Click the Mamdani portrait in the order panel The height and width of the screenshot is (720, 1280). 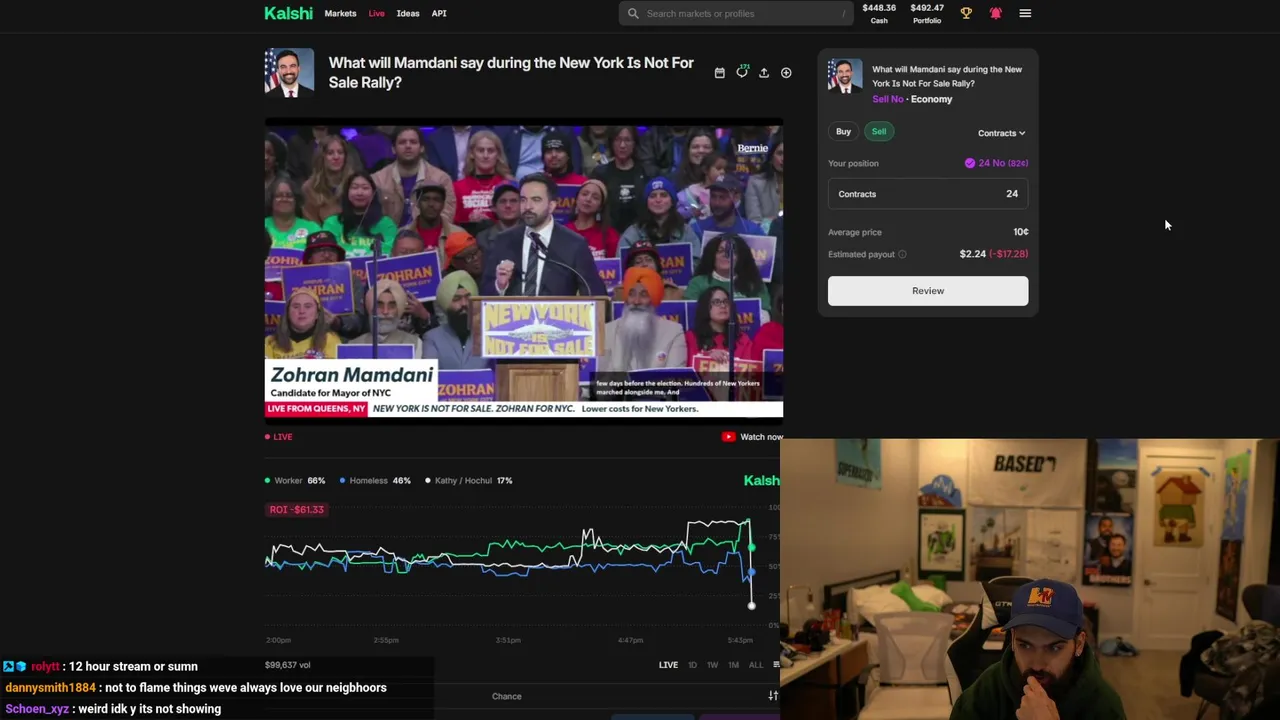tap(845, 76)
